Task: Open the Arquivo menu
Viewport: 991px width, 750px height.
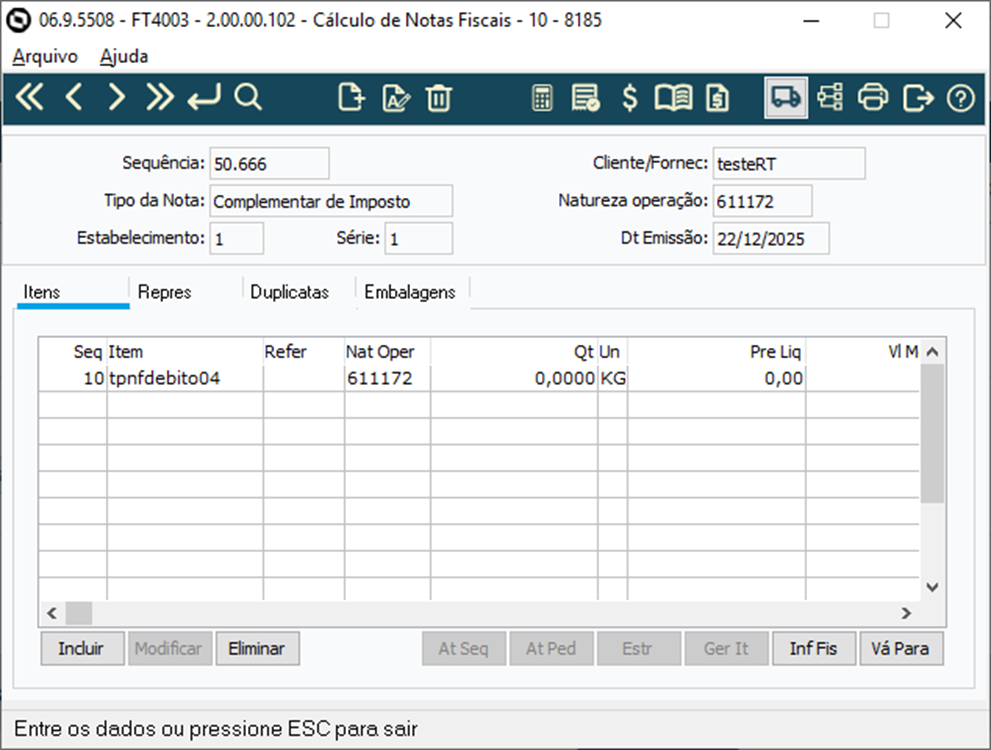Action: 45,56
